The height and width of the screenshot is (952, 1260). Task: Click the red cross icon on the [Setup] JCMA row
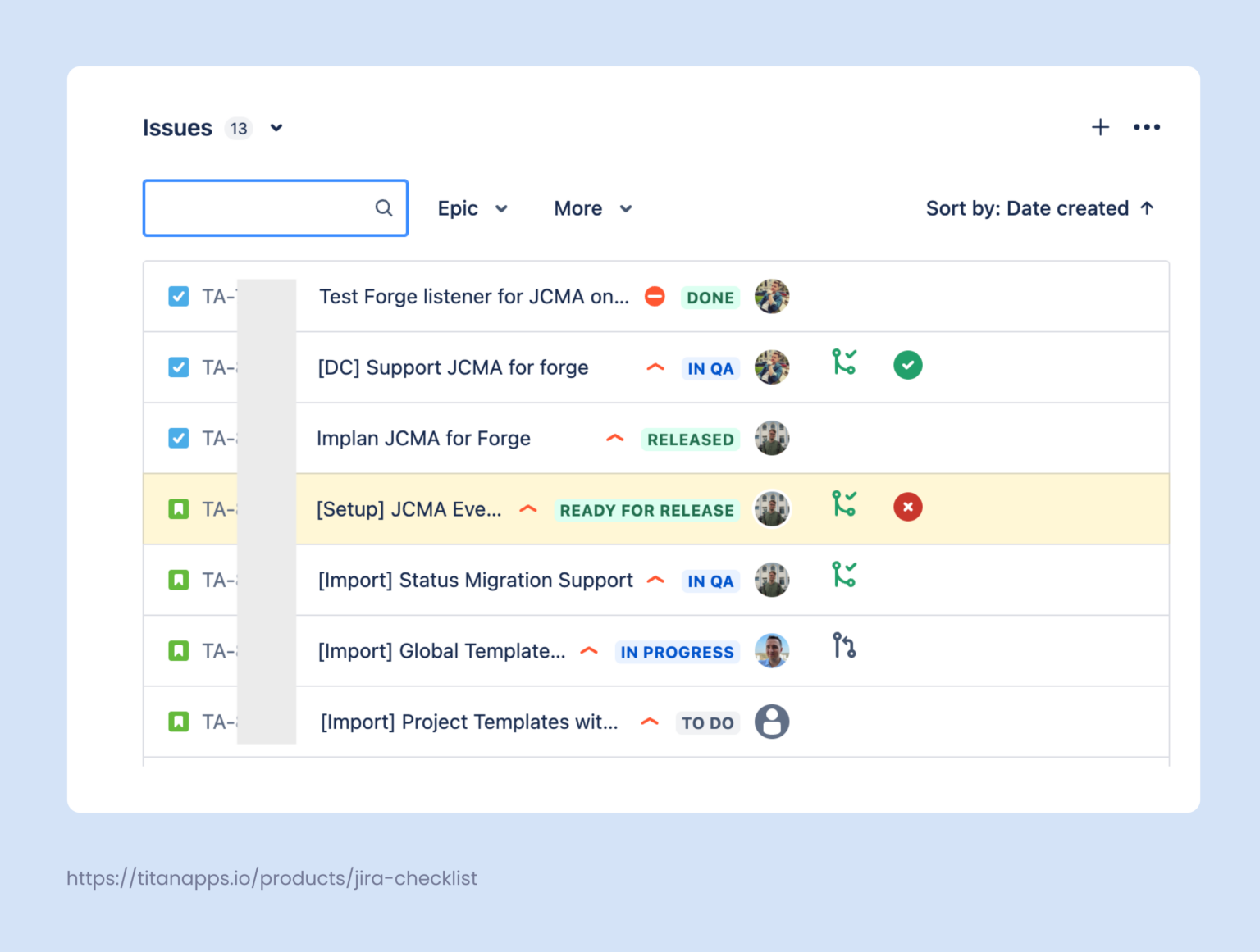(x=907, y=507)
